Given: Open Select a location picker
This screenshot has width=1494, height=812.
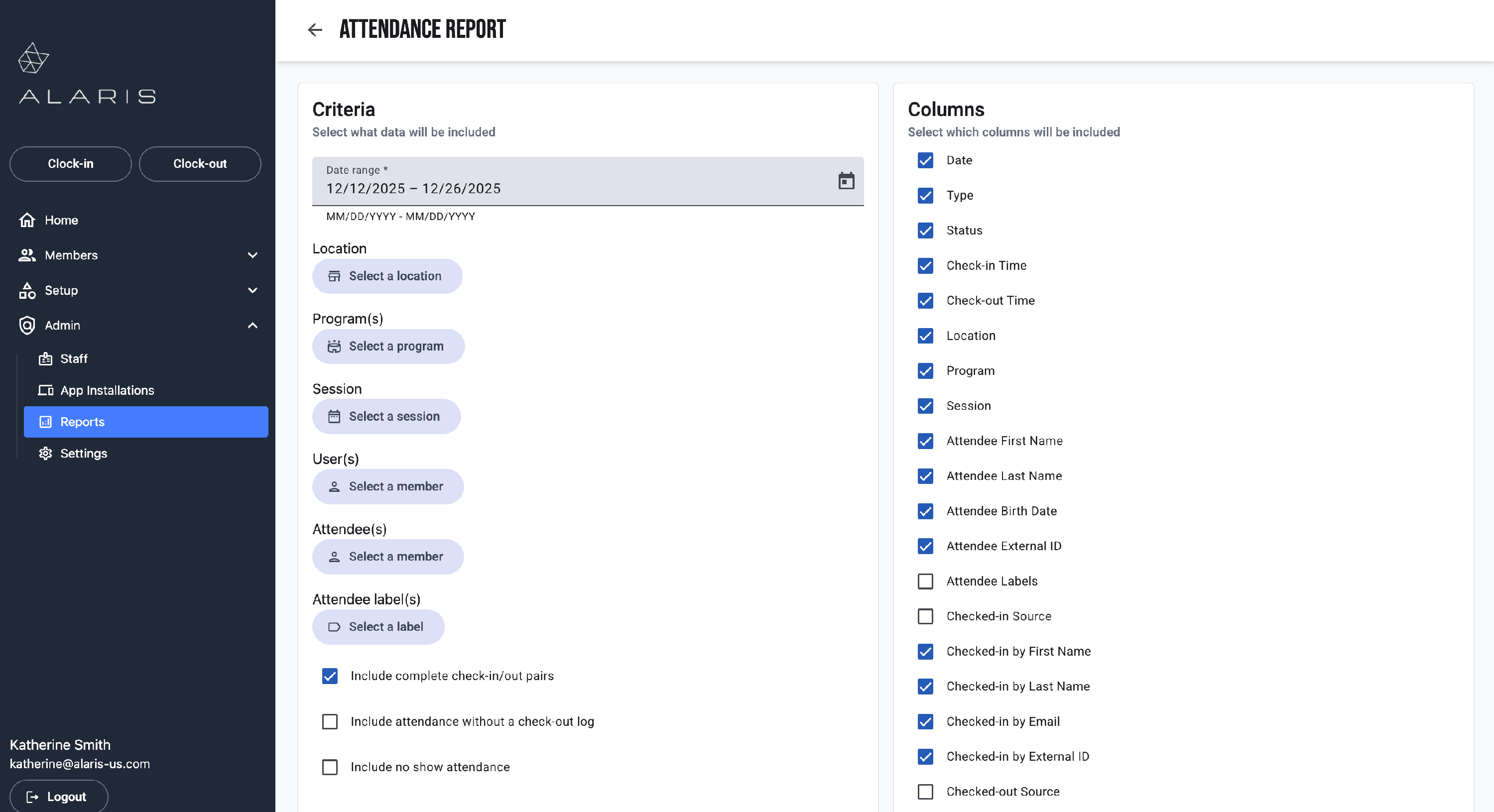Looking at the screenshot, I should pyautogui.click(x=387, y=276).
